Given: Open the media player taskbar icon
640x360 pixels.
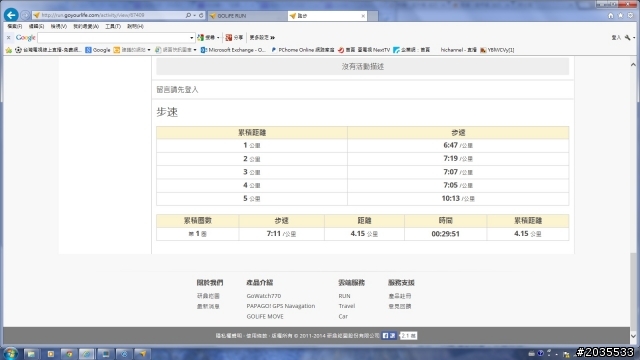Looking at the screenshot, I should [x=51, y=354].
